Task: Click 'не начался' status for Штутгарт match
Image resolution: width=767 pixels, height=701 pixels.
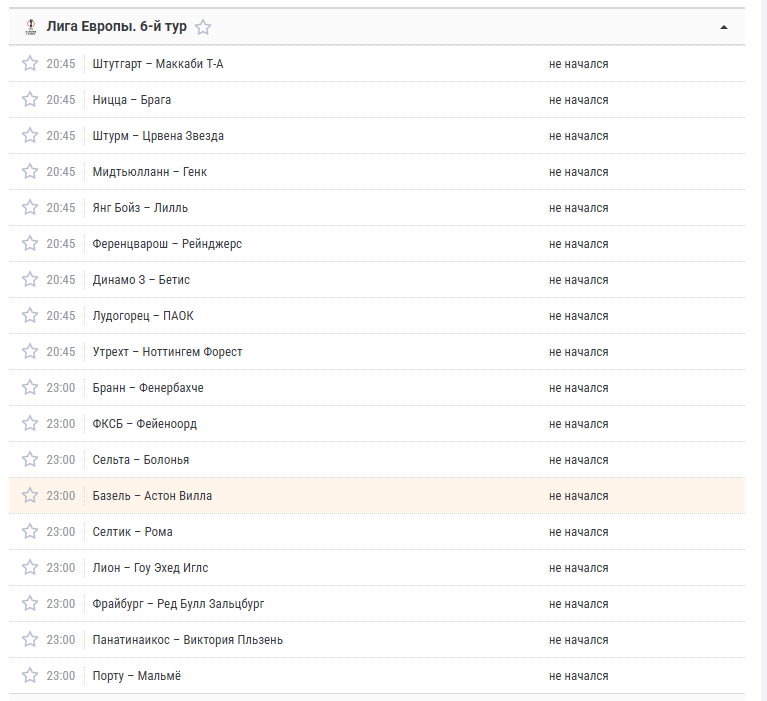Action: tap(578, 64)
